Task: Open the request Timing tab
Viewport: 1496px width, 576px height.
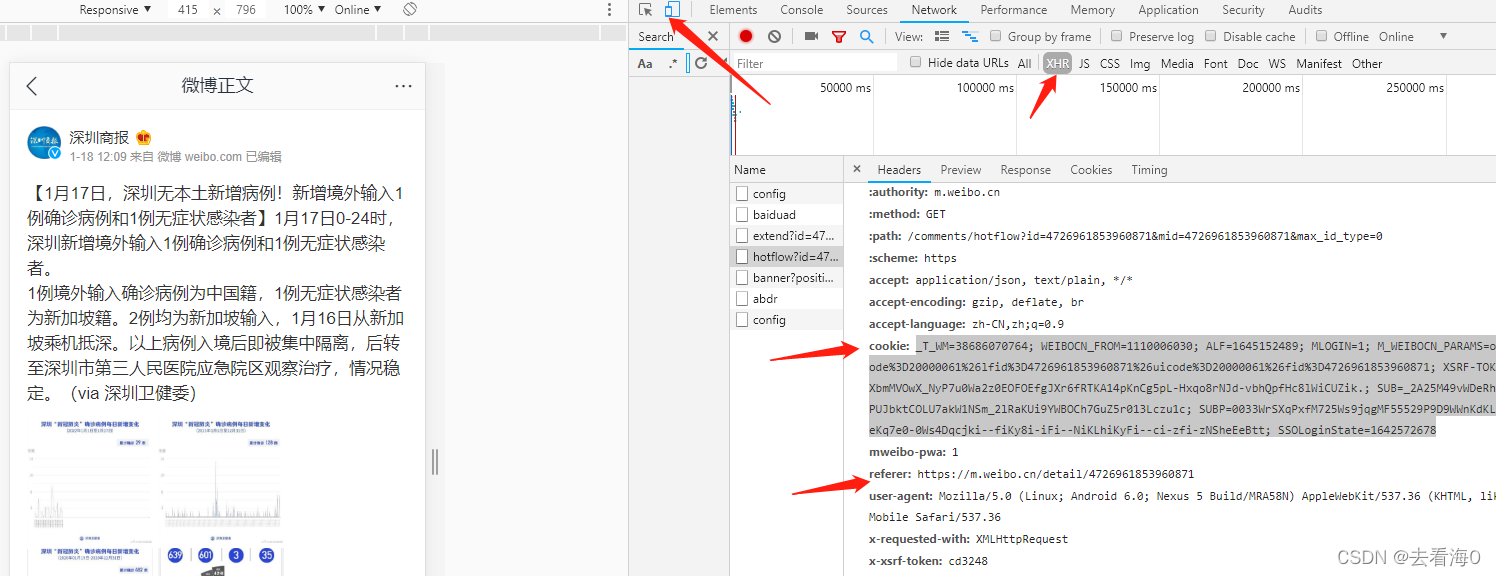Action: pyautogui.click(x=1150, y=170)
